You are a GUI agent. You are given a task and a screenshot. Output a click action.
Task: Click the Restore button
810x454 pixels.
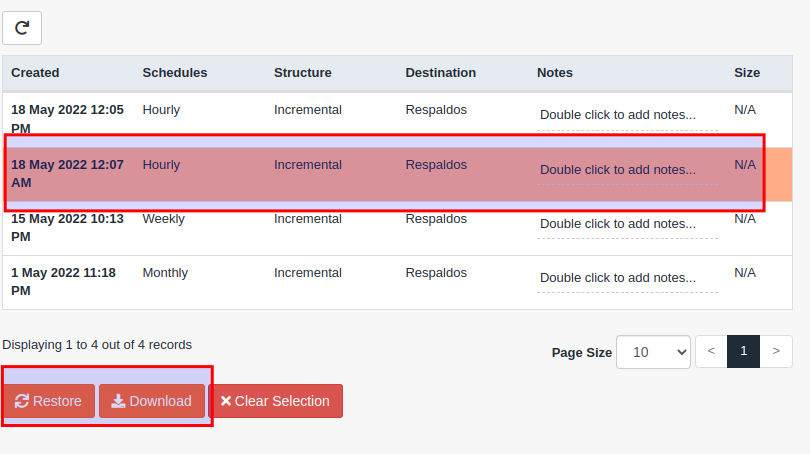(49, 401)
